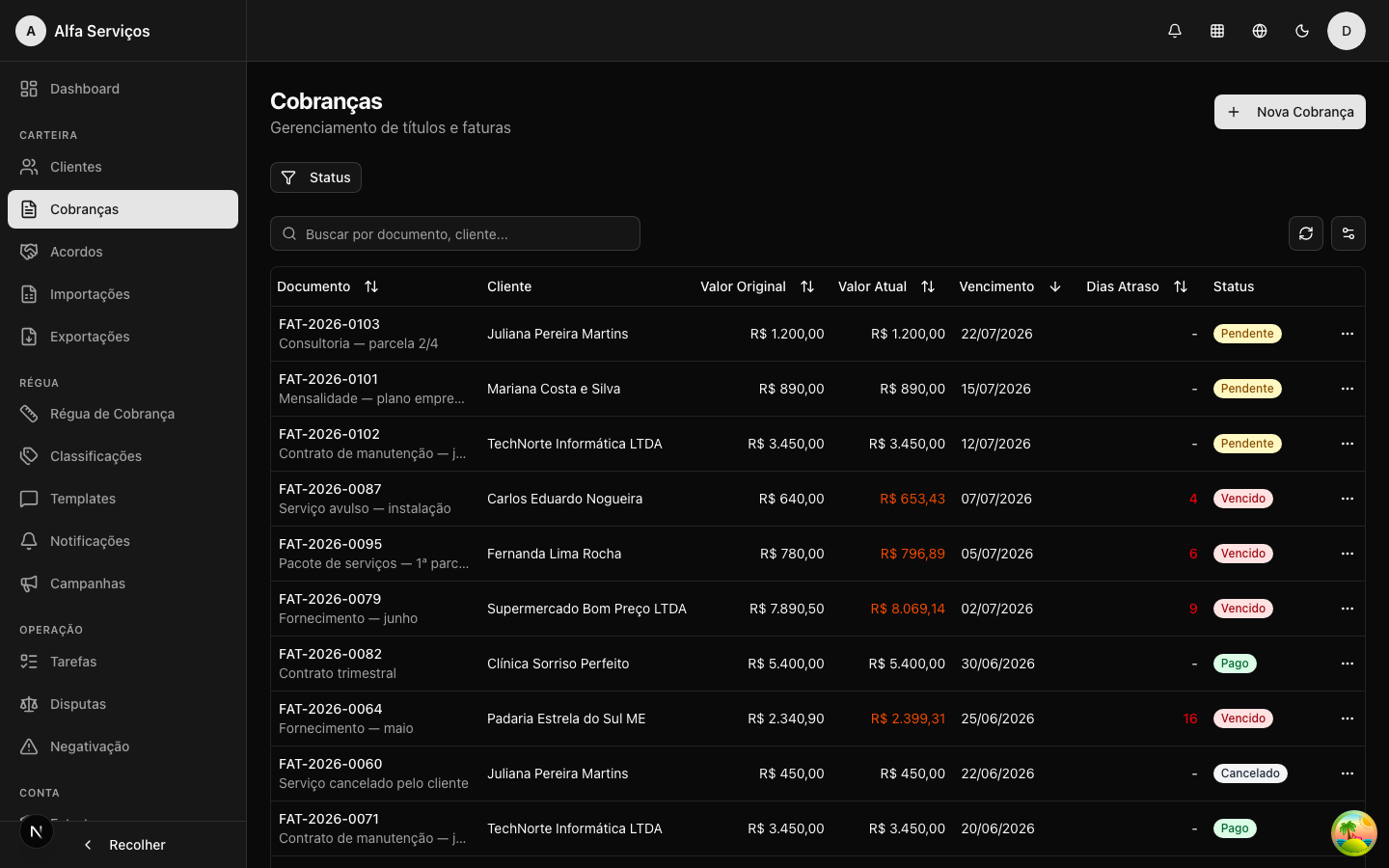Screen dimensions: 1389x868
Task: Sort by Valor Original column
Action: (757, 286)
